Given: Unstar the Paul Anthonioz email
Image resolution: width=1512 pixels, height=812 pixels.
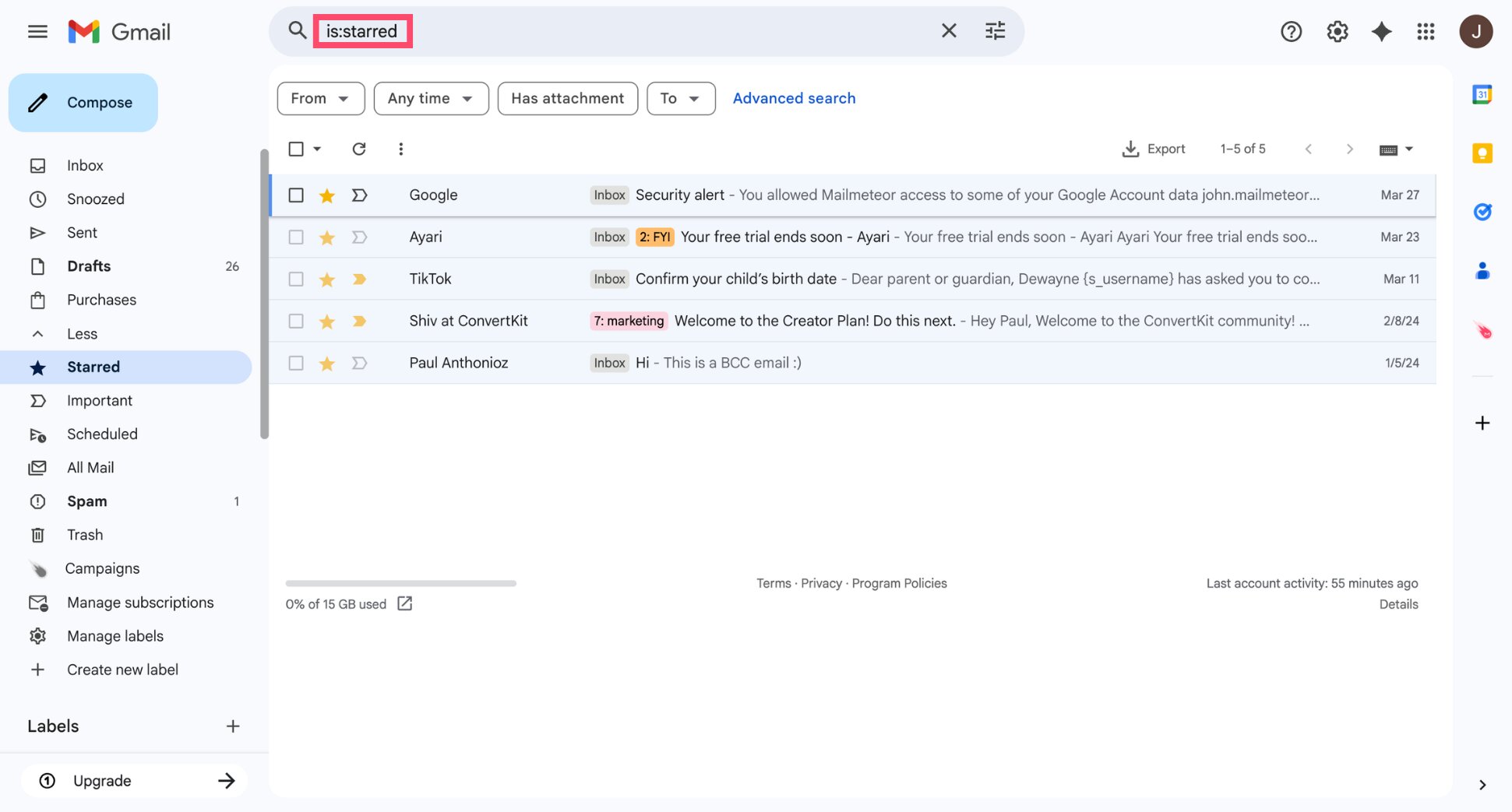Looking at the screenshot, I should click(x=327, y=364).
